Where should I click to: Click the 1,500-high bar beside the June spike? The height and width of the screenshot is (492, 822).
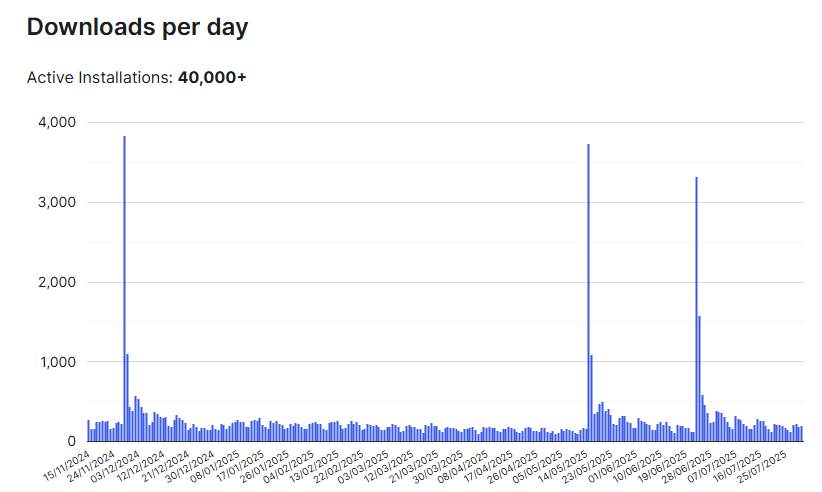(x=699, y=380)
